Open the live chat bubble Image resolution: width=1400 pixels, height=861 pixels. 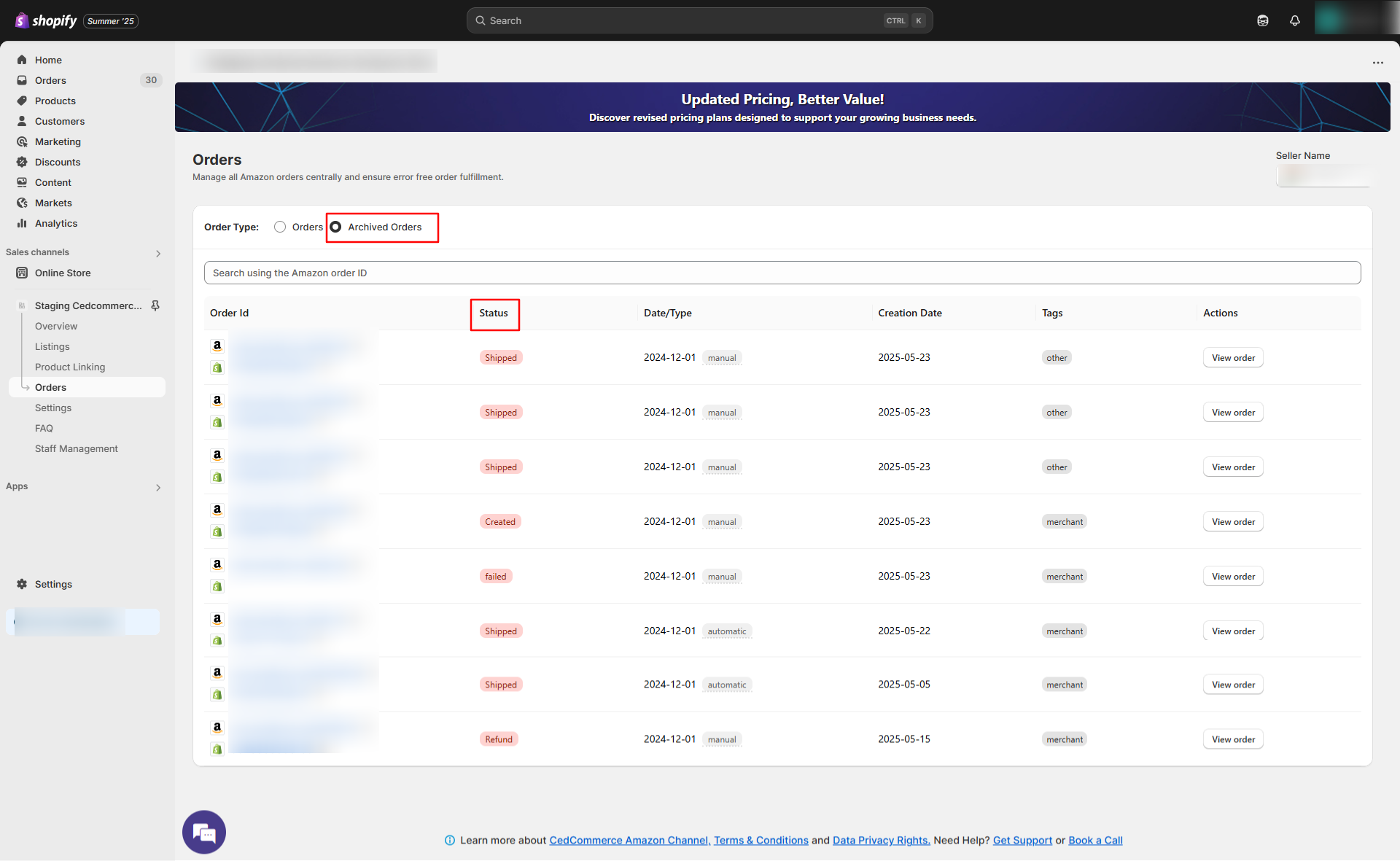[204, 832]
